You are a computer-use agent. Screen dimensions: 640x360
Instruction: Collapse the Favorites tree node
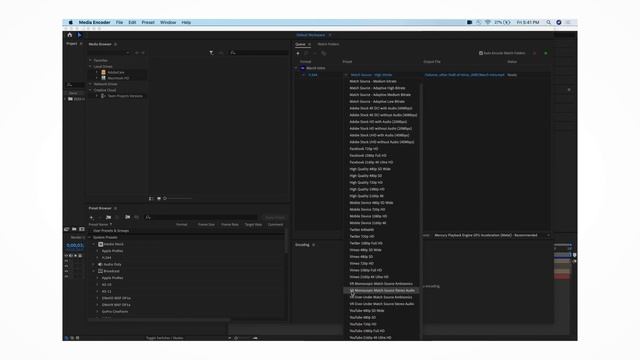(x=91, y=60)
